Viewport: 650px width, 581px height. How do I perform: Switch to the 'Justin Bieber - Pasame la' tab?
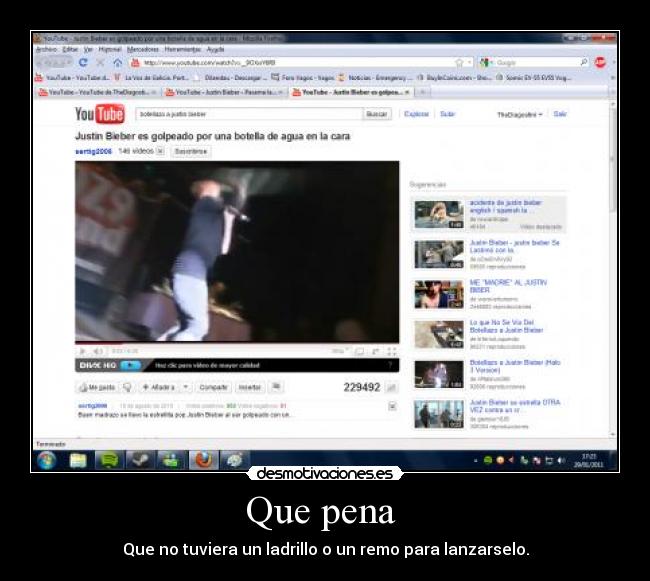click(x=224, y=92)
